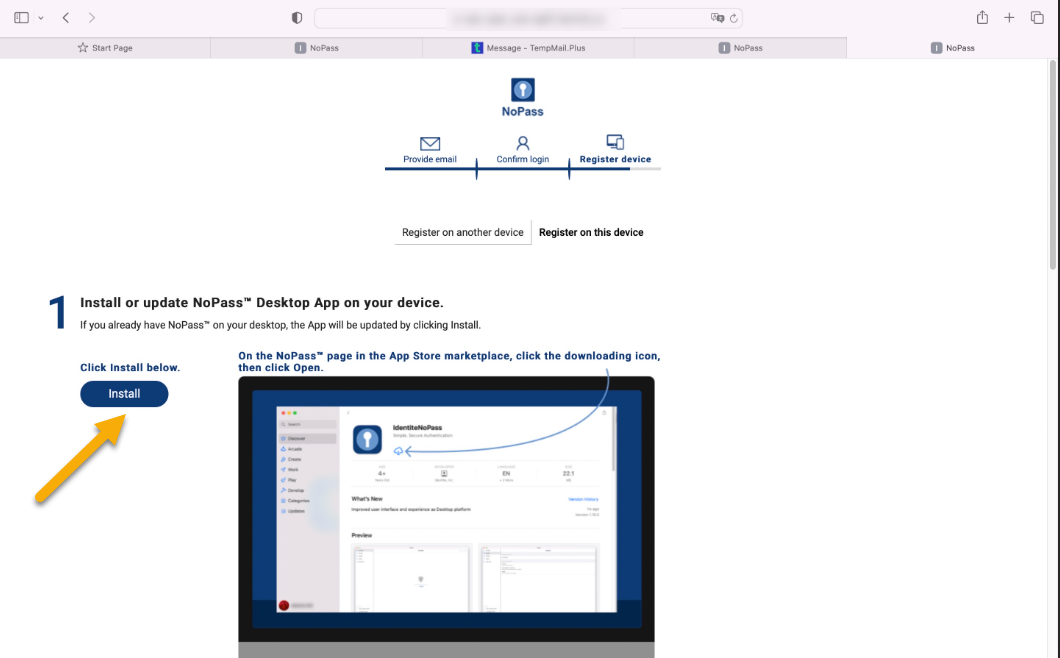
Task: Click the privacy shield icon
Action: (297, 18)
